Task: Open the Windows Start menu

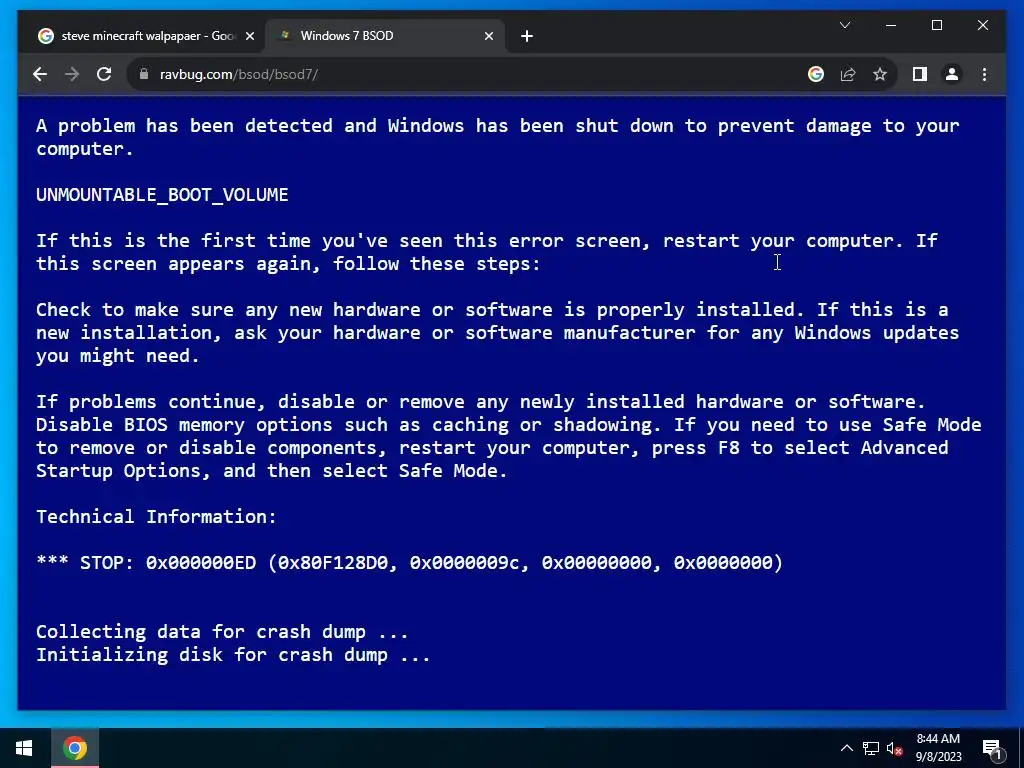Action: point(25,748)
